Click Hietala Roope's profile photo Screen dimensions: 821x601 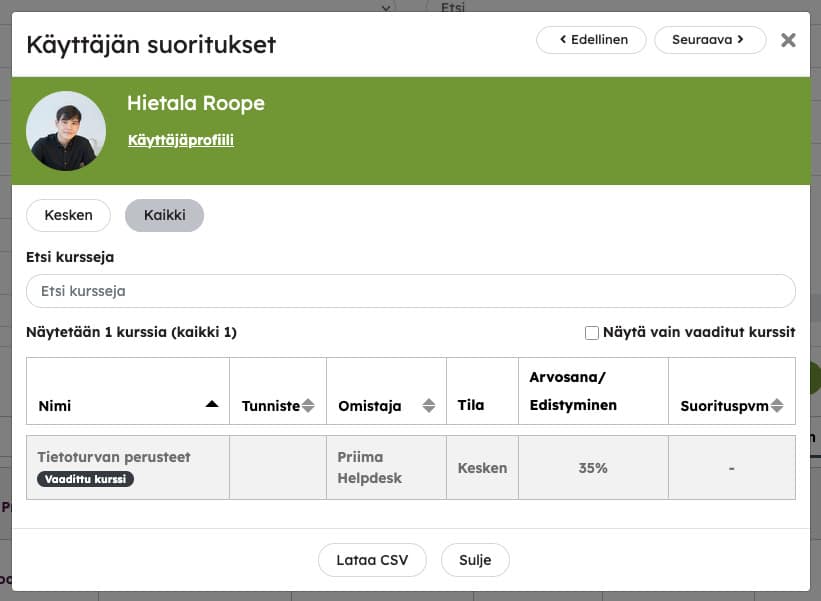click(66, 131)
